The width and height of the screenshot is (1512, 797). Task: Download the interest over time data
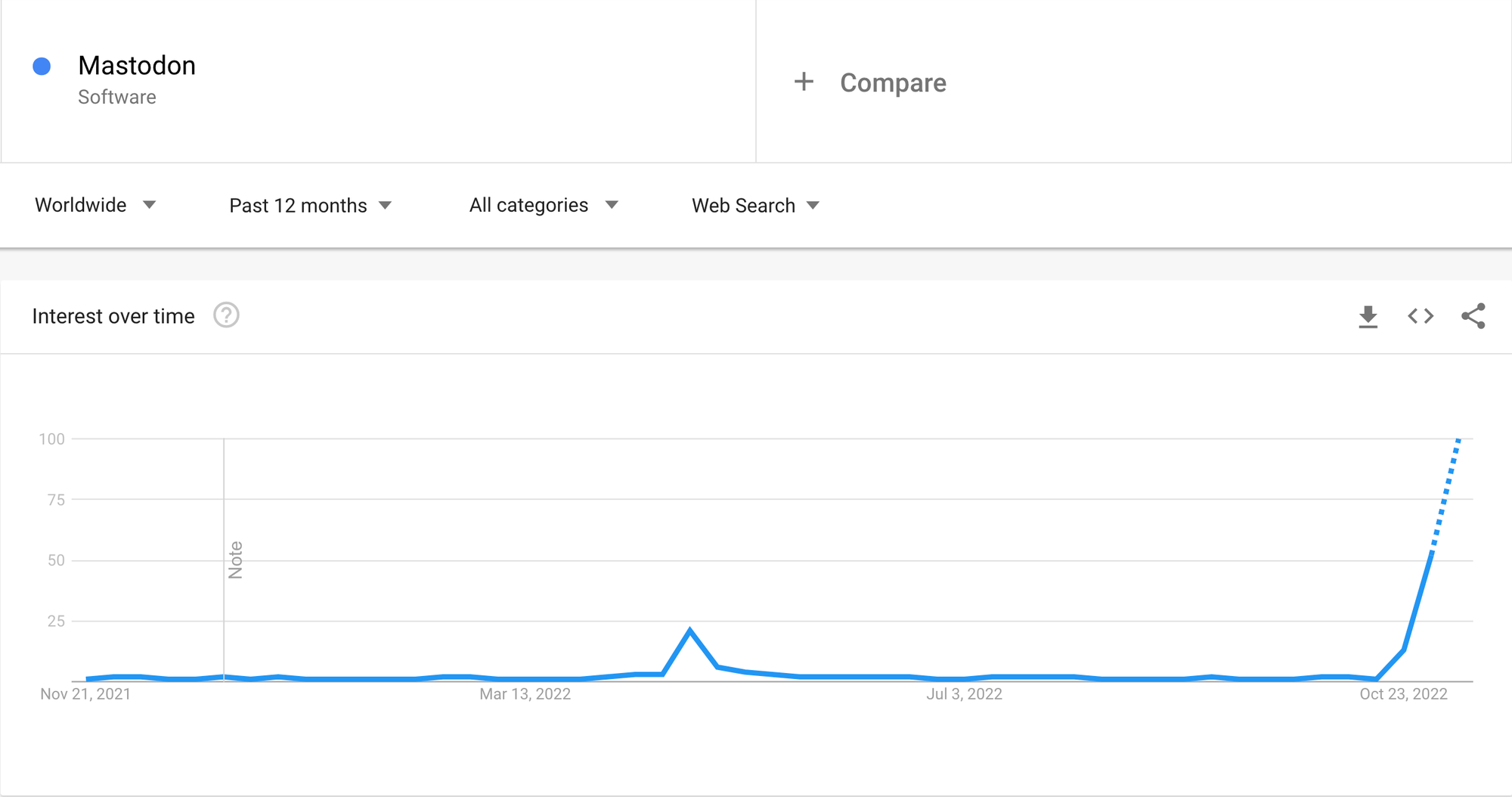1368,317
